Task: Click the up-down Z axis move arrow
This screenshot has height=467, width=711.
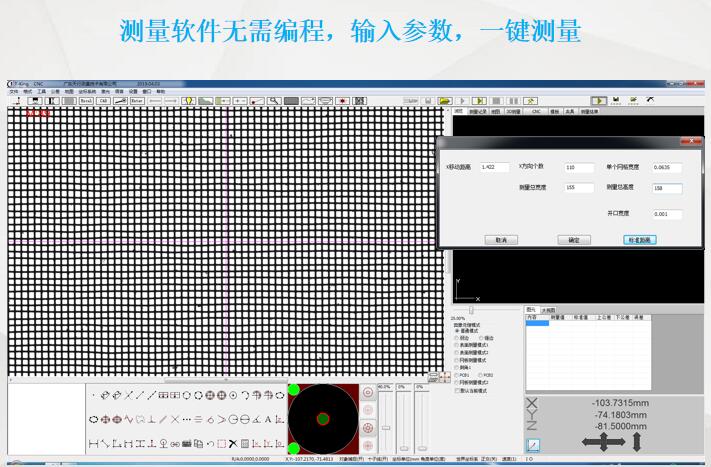Action: 637,442
